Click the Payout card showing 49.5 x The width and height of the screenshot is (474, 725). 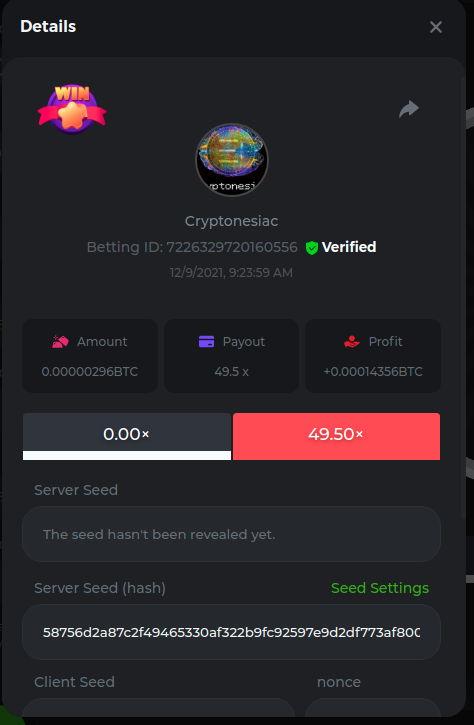click(x=231, y=356)
